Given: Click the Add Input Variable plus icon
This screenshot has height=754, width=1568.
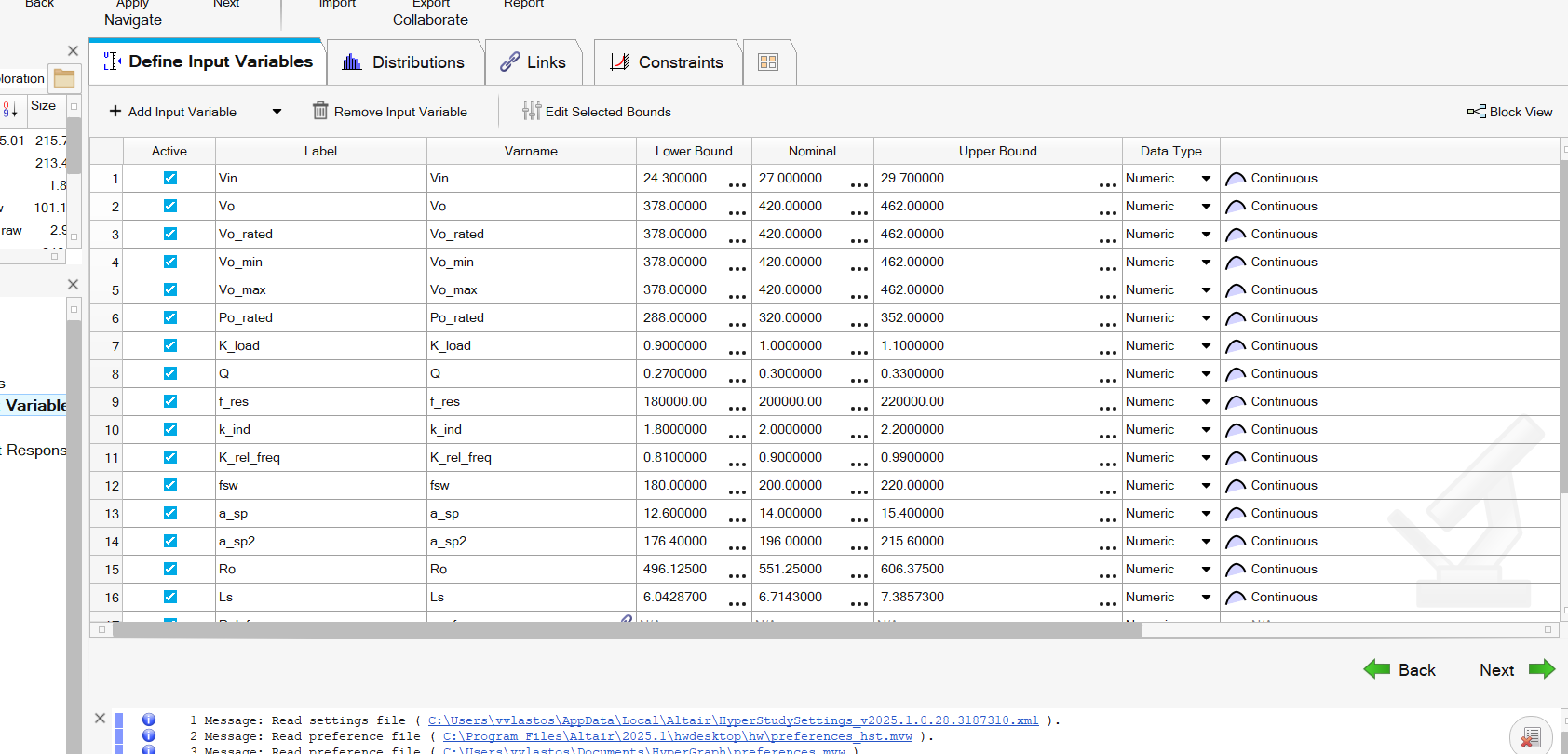Looking at the screenshot, I should click(x=115, y=112).
